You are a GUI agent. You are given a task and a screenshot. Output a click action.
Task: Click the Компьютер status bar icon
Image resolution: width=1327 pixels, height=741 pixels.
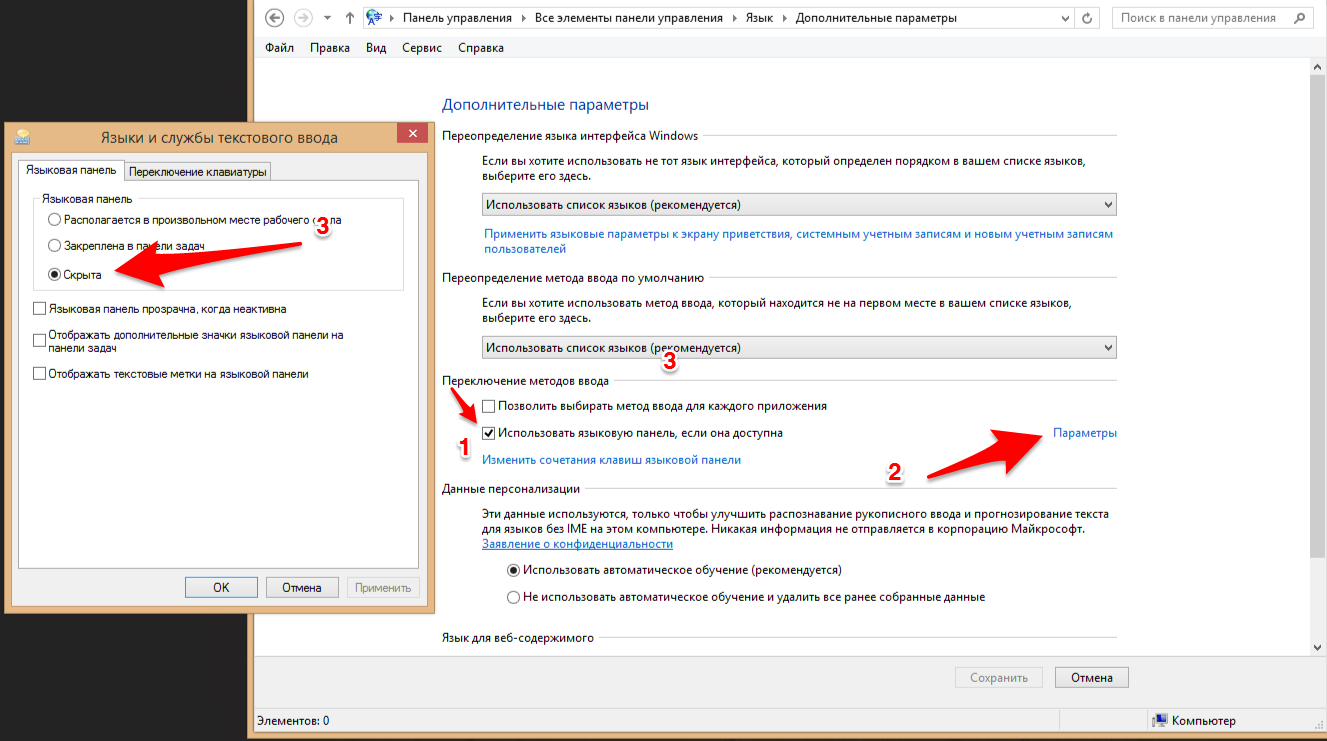click(x=1160, y=720)
